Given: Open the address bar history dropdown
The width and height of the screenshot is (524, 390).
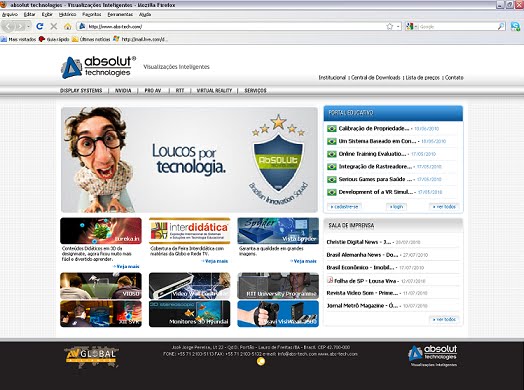Looking at the screenshot, I should (x=398, y=26).
